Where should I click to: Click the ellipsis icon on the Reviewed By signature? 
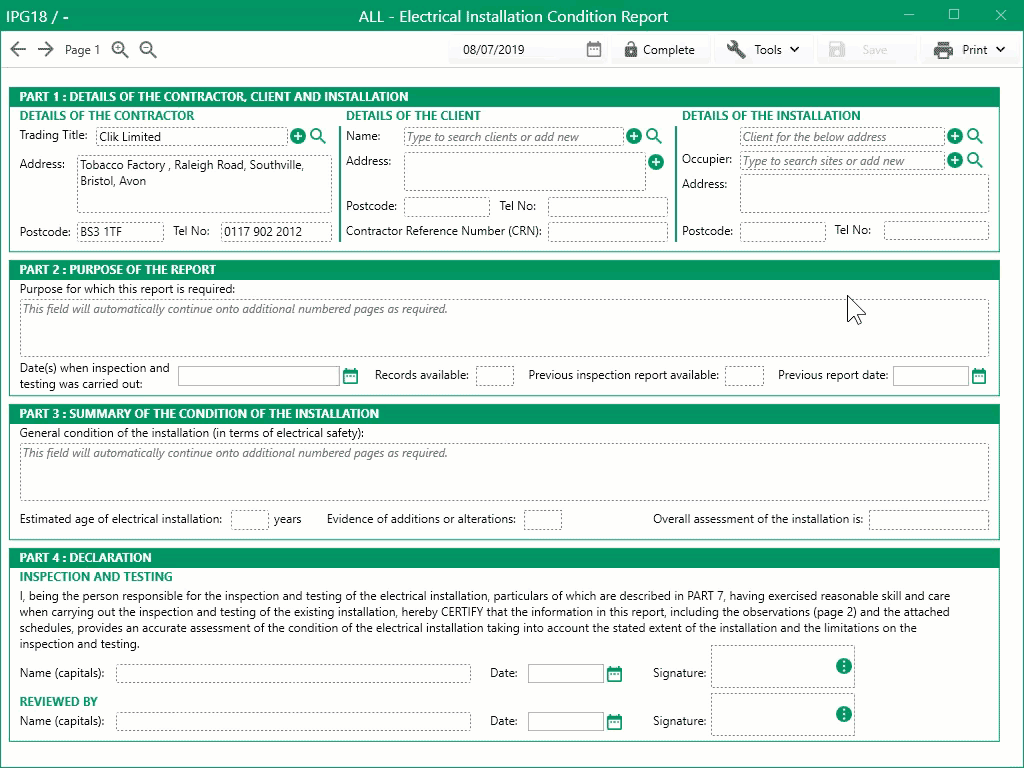point(844,712)
